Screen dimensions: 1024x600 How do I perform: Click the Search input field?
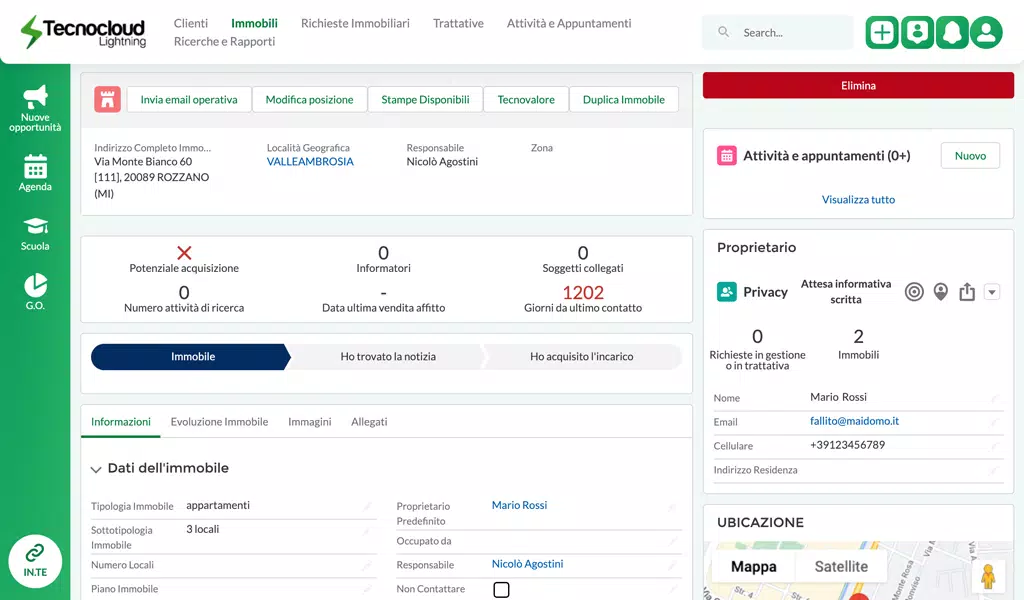[x=777, y=32]
